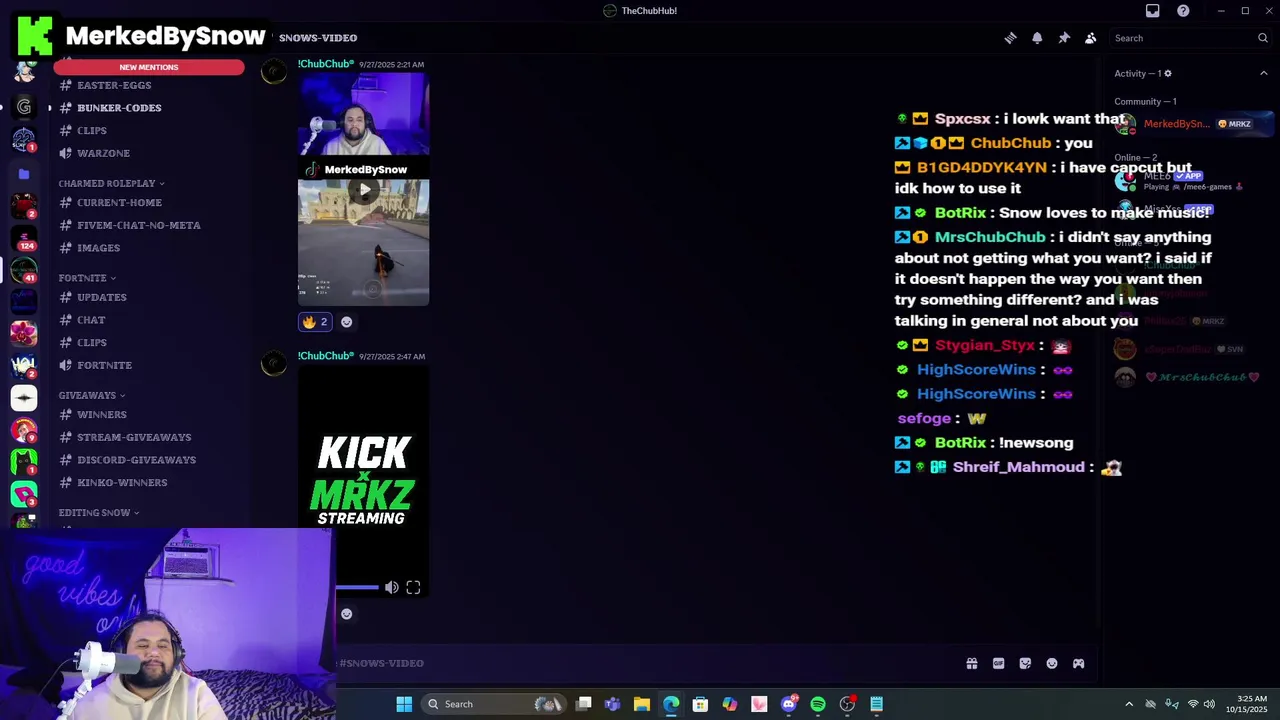This screenshot has height=720, width=1280.
Task: Mute the Kick MRKZ Streaming video
Action: click(x=392, y=587)
